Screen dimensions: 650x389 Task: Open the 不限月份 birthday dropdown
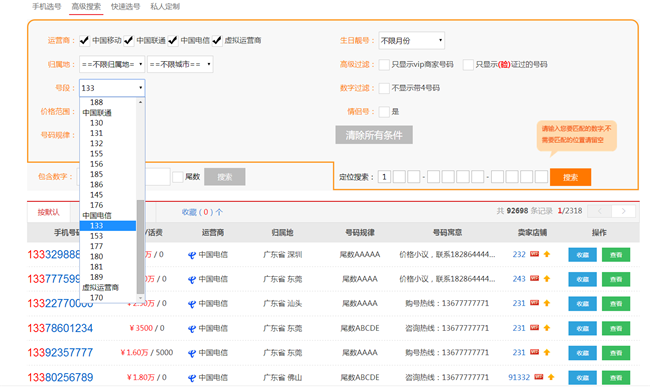(411, 41)
